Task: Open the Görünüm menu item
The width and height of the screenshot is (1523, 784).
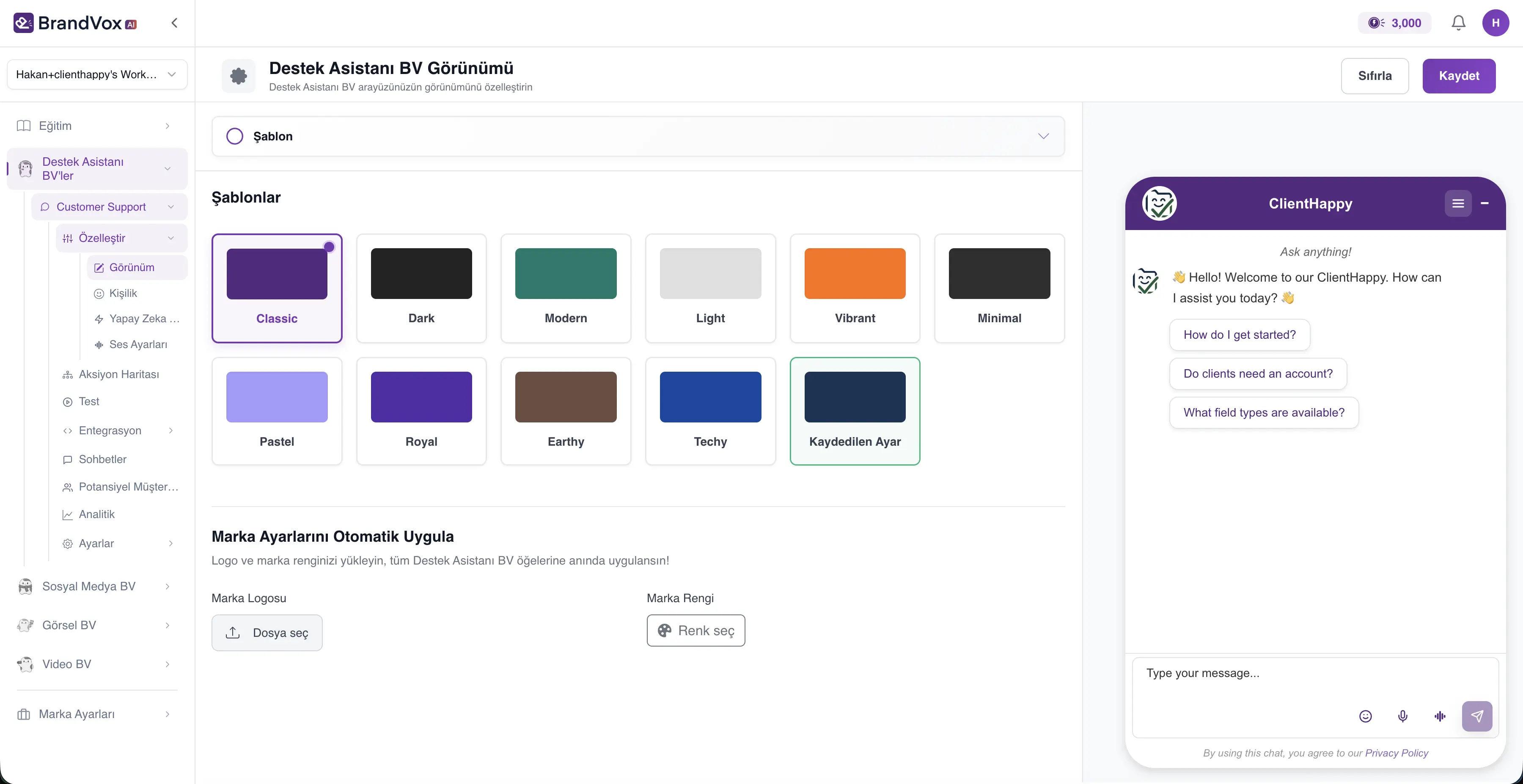Action: 137,268
